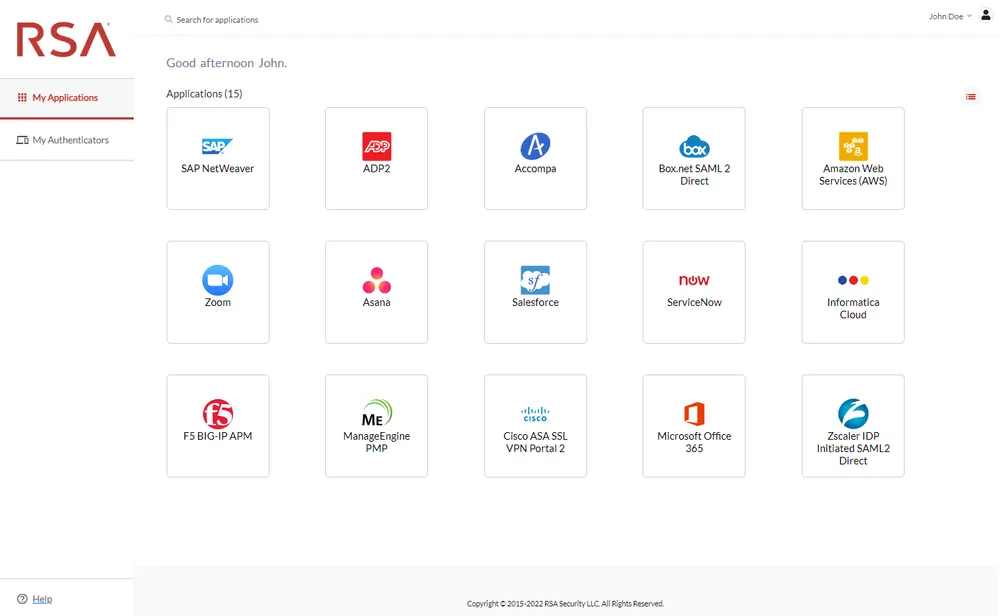Click the F5 BIG-IP APM label
This screenshot has width=1000, height=616.
tap(217, 436)
